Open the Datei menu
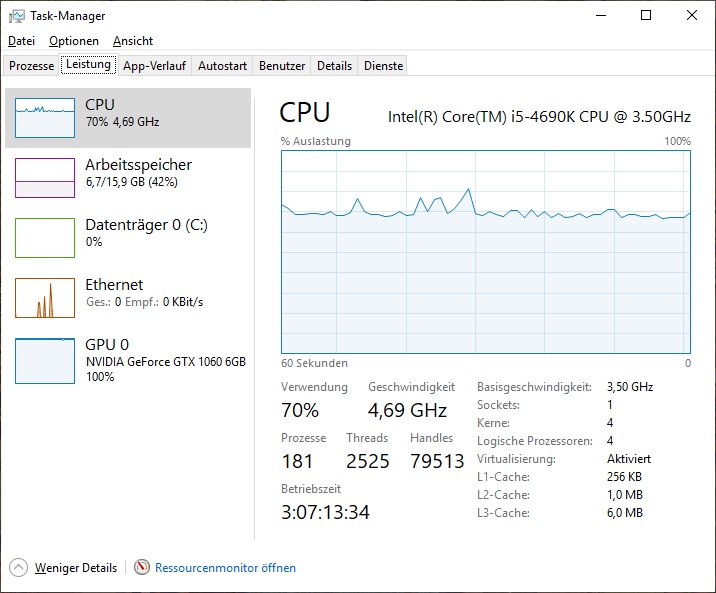716x593 pixels. click(x=21, y=41)
